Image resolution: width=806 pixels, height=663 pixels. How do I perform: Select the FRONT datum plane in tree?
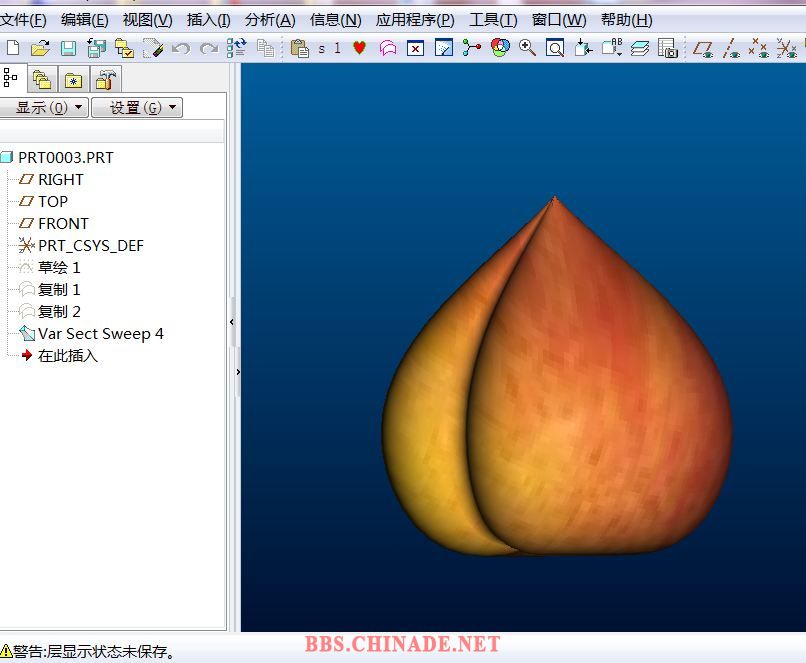(63, 224)
